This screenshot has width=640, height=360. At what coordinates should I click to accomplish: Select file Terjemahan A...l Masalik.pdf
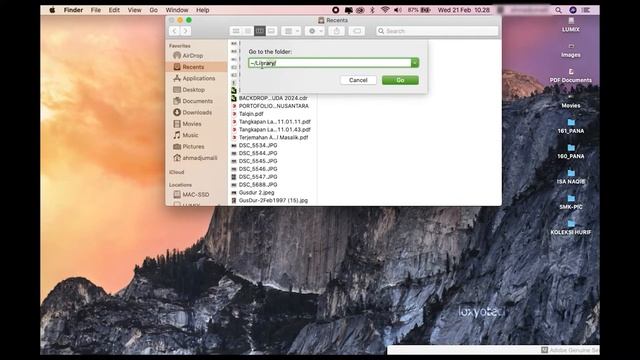pyautogui.click(x=272, y=138)
